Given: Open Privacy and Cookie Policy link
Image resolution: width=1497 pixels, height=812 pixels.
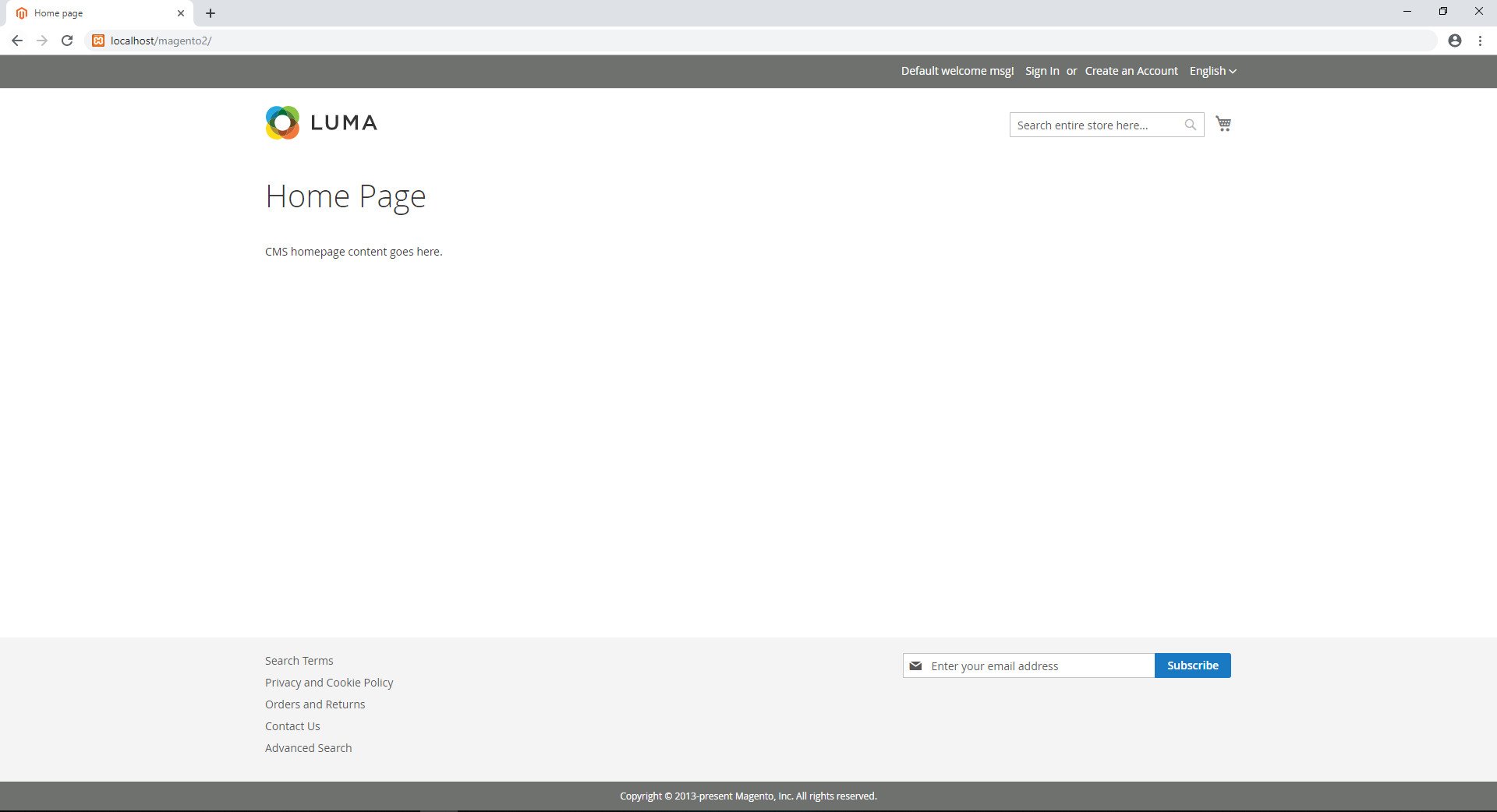Looking at the screenshot, I should 329,683.
